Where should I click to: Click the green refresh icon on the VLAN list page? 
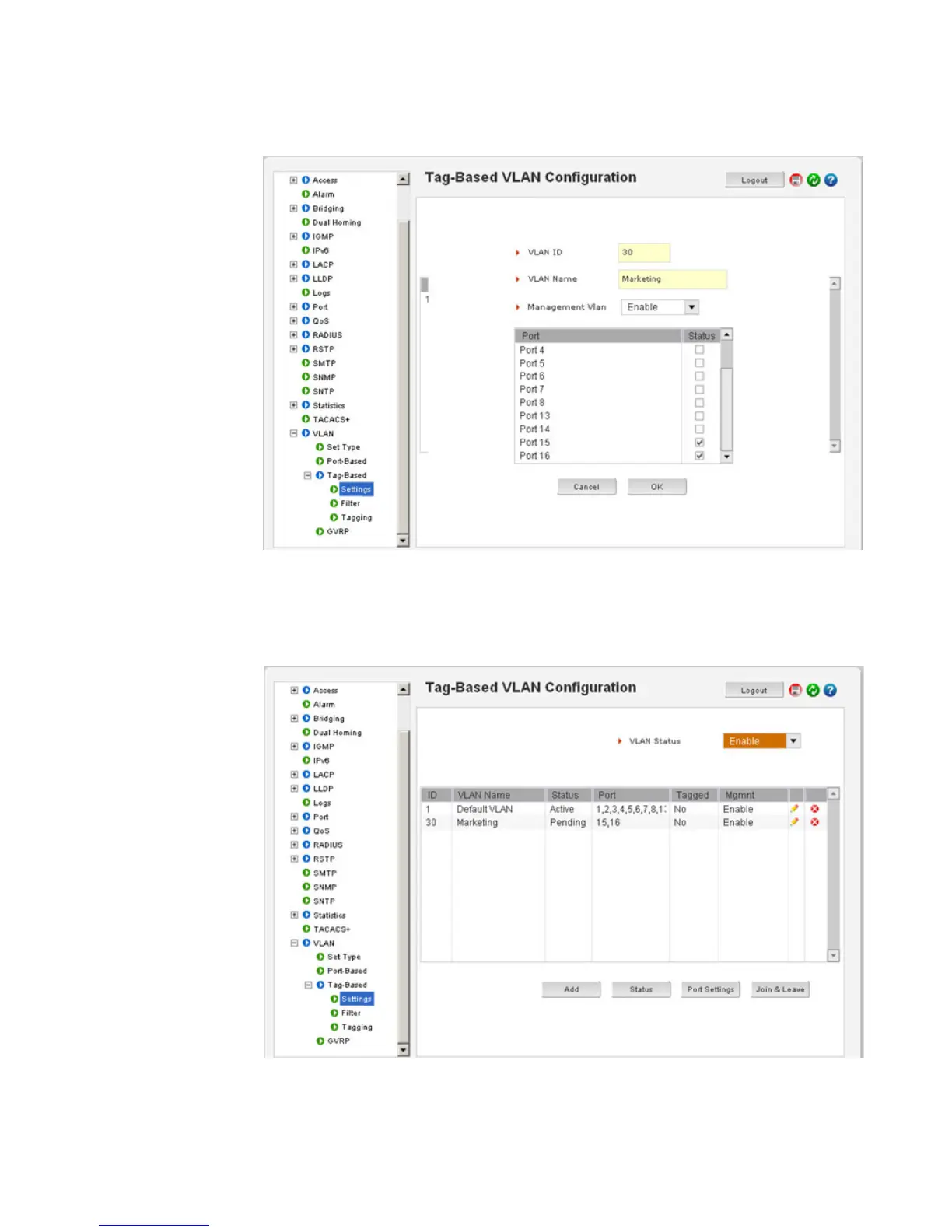[813, 690]
